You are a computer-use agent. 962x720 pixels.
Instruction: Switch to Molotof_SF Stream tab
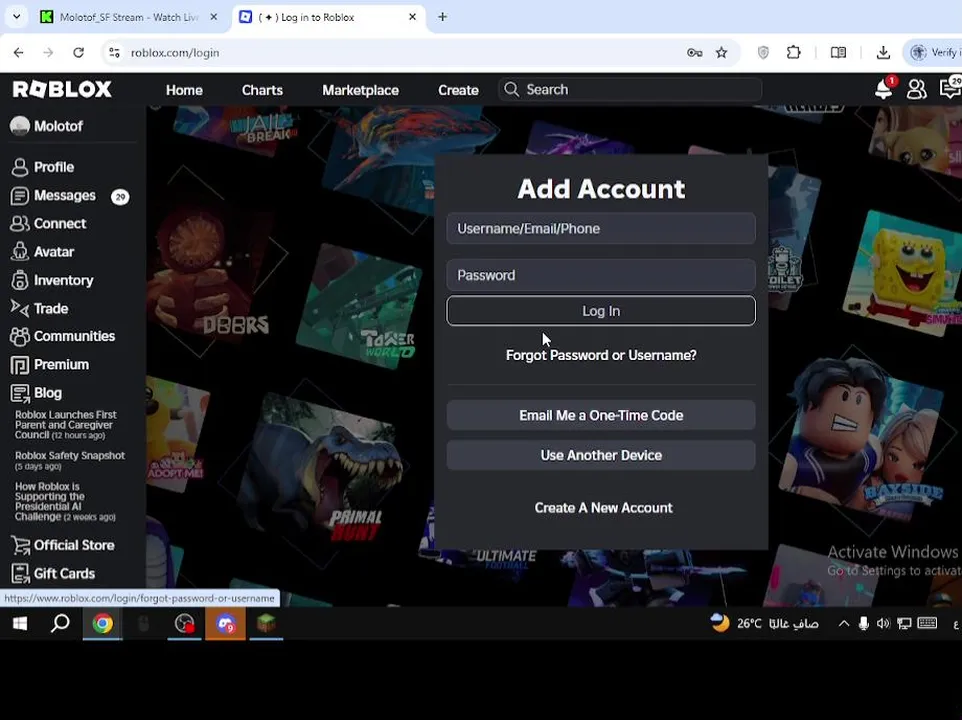pyautogui.click(x=129, y=17)
